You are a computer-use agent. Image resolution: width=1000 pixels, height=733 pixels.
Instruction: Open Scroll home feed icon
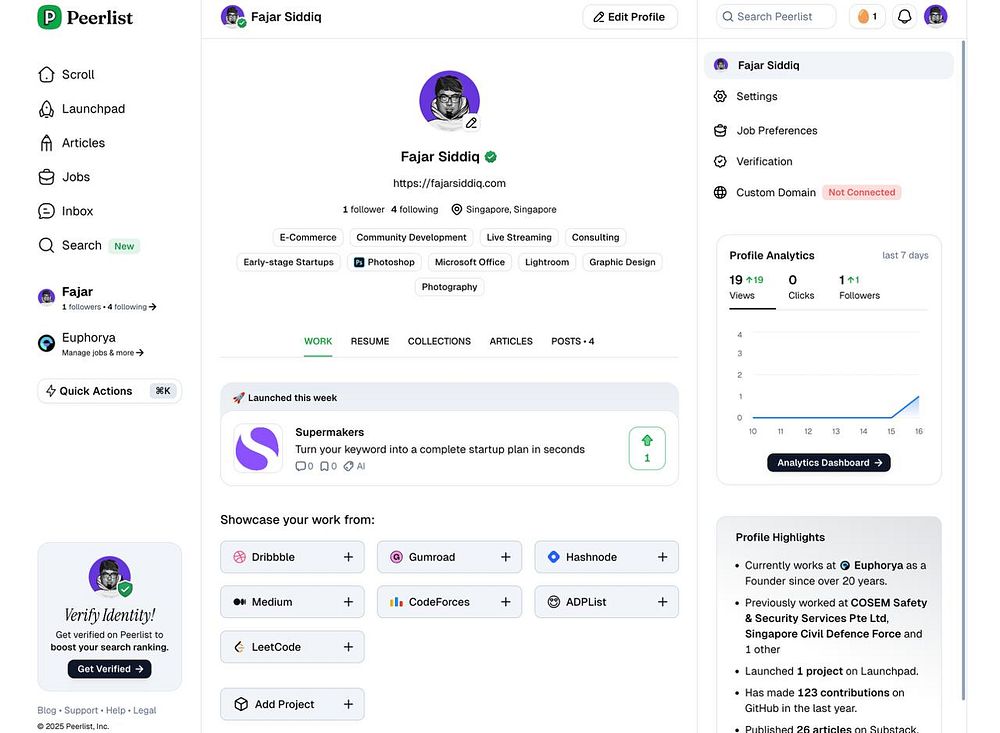click(46, 75)
